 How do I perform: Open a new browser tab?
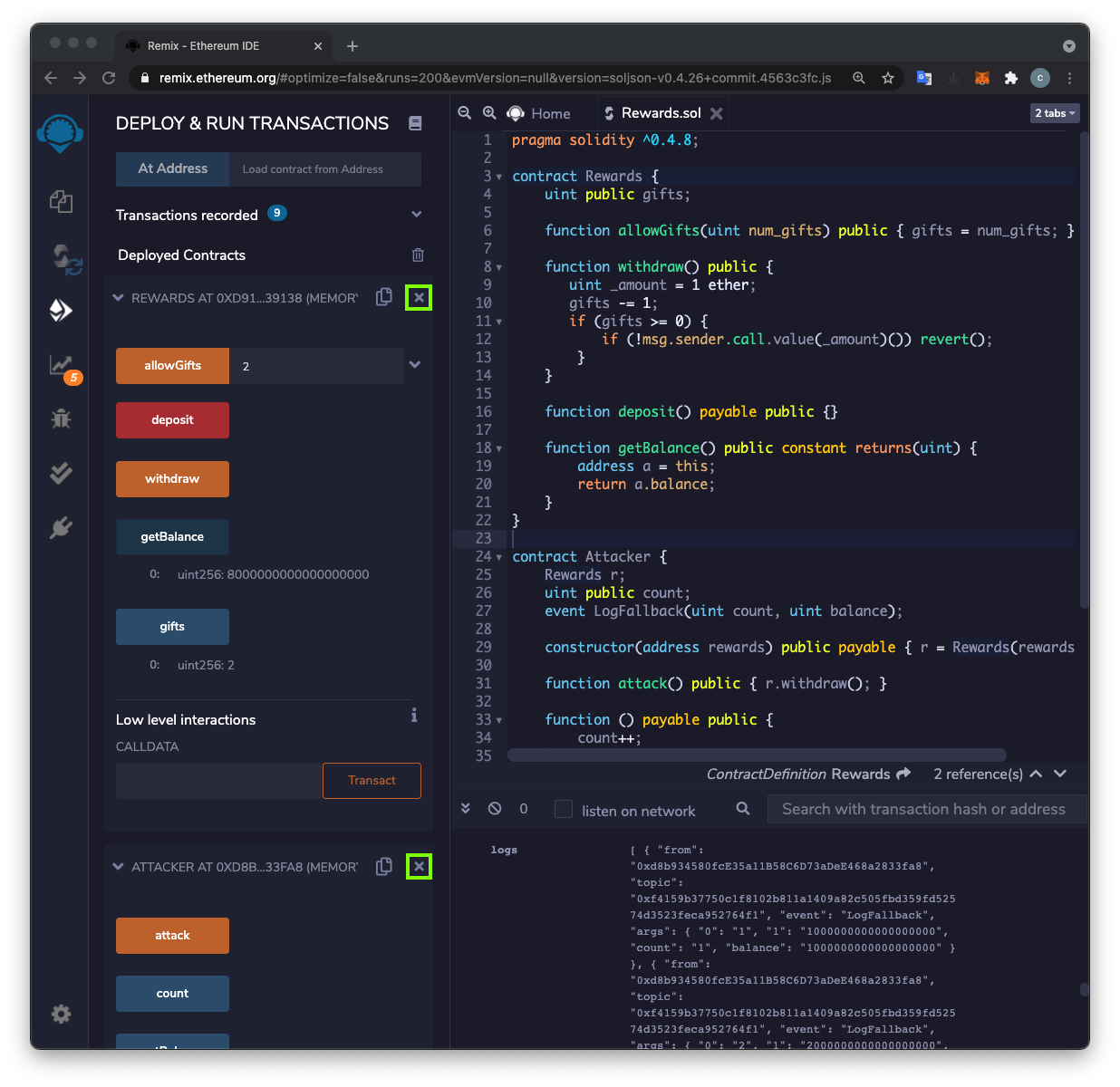coord(352,46)
